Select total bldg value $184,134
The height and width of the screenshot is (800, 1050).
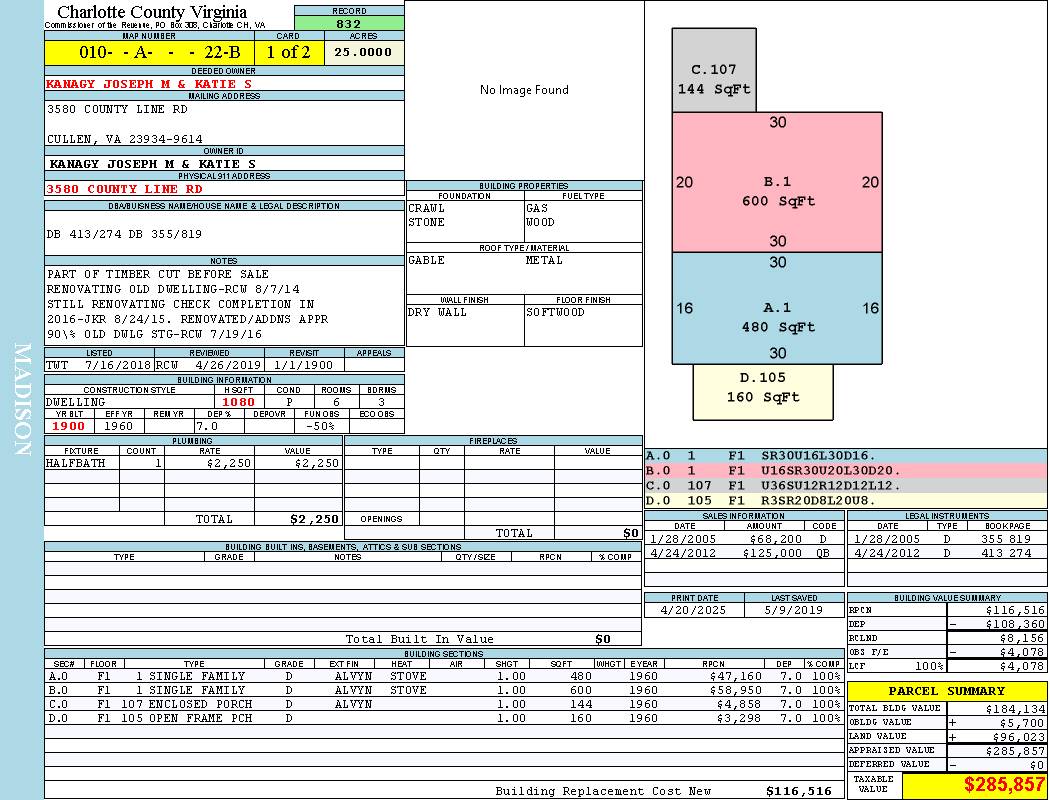pos(1015,709)
